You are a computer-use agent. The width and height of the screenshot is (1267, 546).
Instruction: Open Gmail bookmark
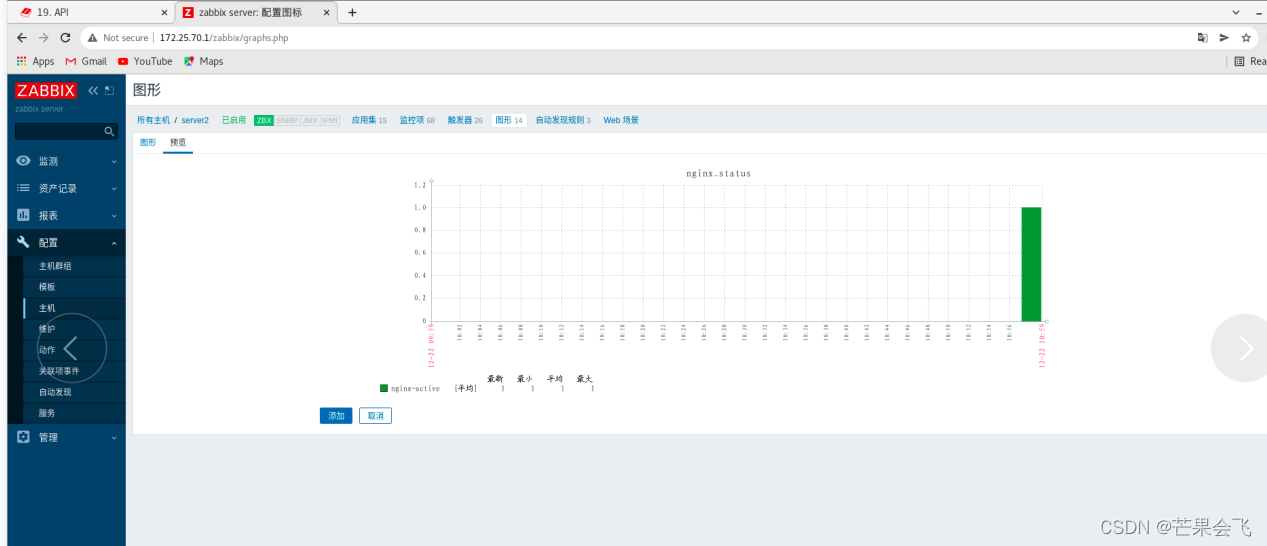[x=86, y=61]
